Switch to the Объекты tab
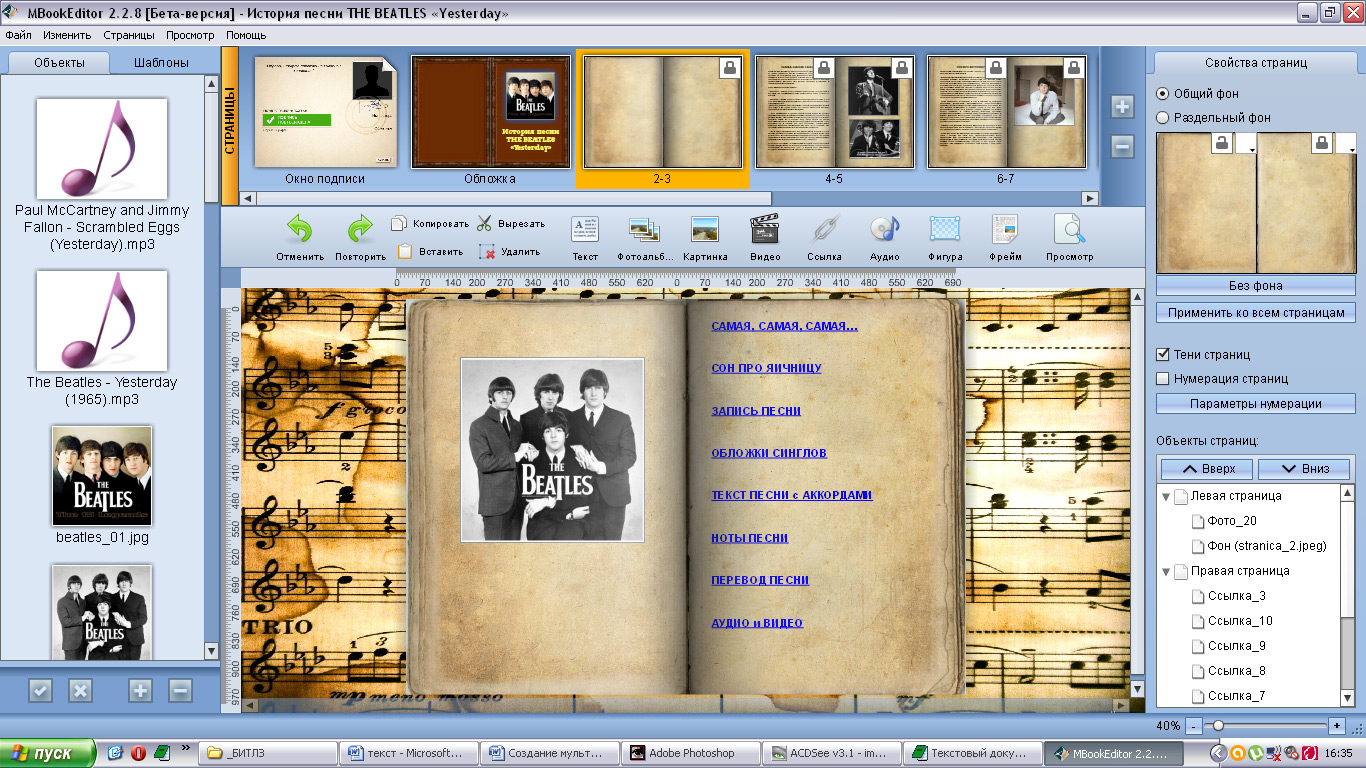 [x=59, y=62]
